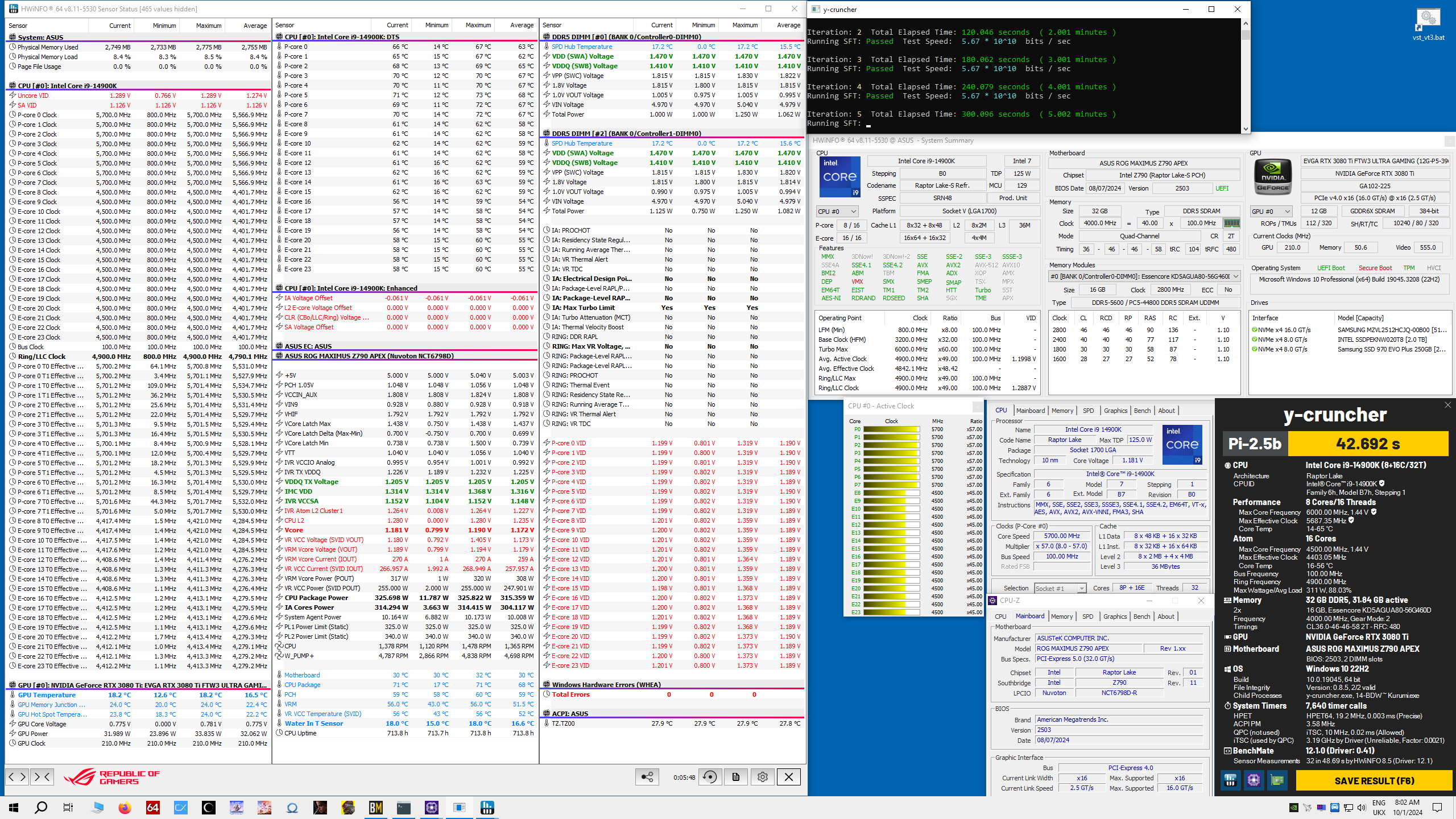Select the Ring/LLC Clock sensor row
Screen dimensions: 1456x819
(138, 357)
